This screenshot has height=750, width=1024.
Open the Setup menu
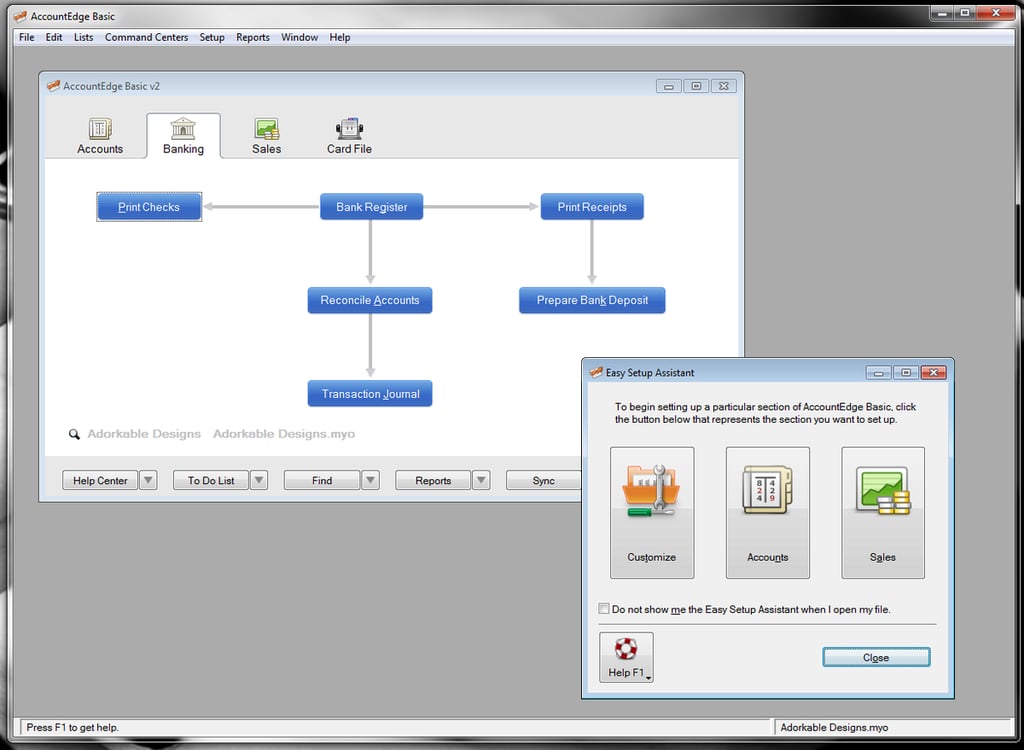(212, 37)
